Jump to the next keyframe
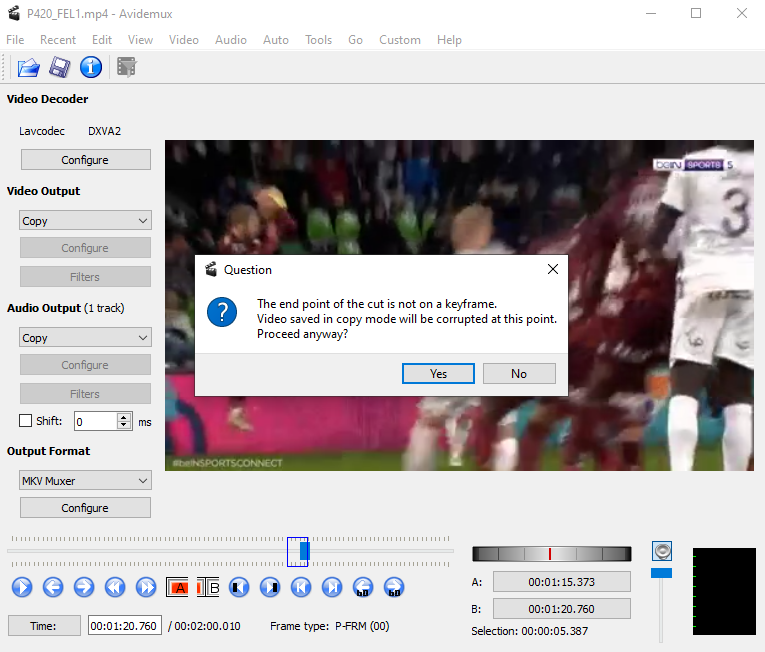Viewport: 765px width, 652px height. 146,587
